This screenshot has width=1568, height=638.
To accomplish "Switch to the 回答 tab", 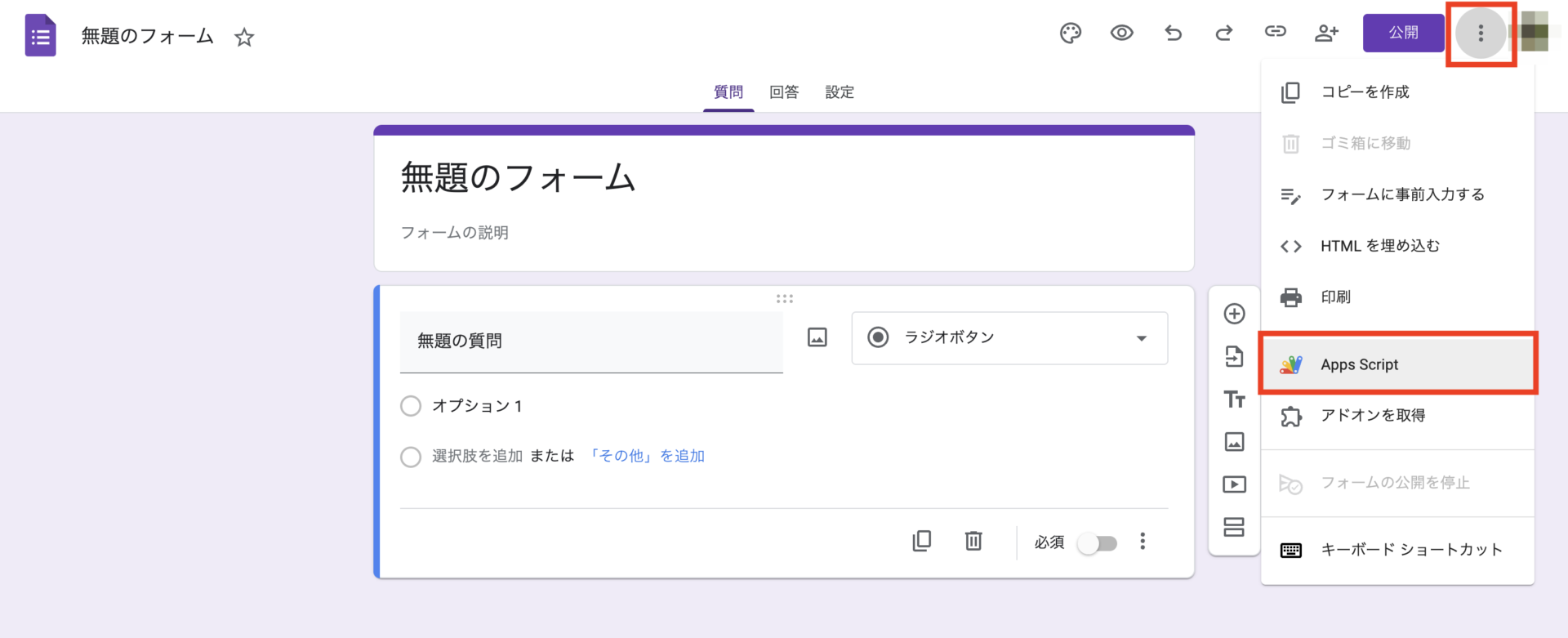I will (783, 92).
